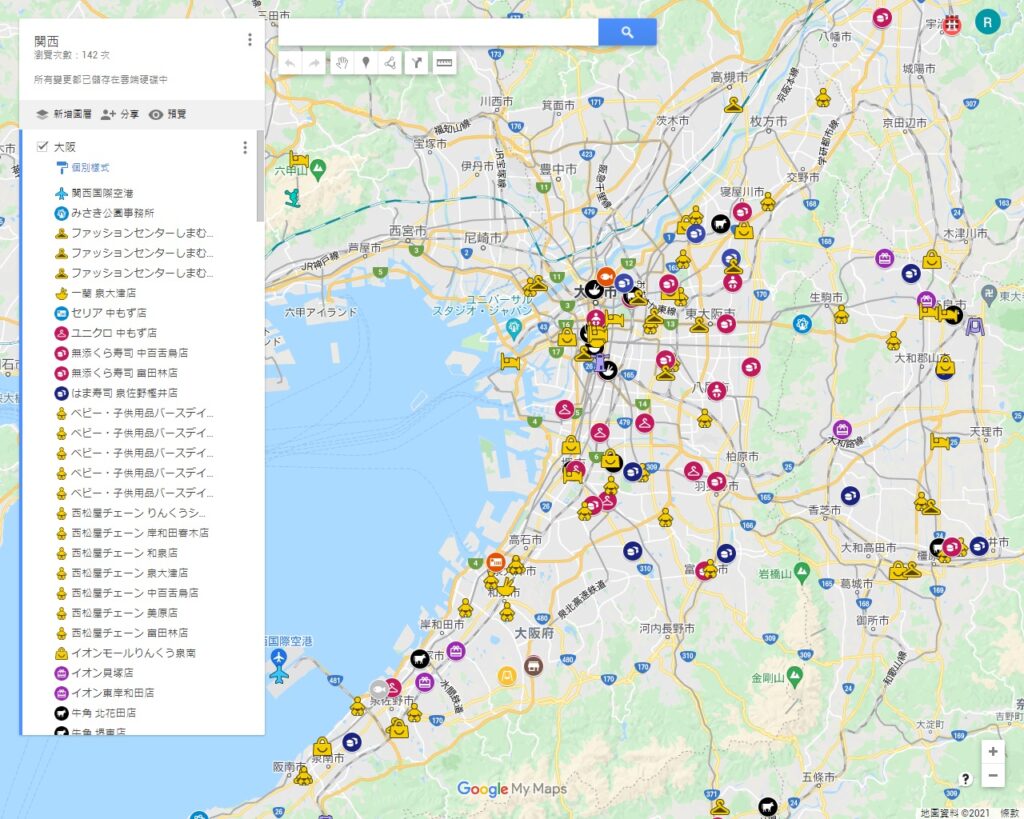This screenshot has height=819, width=1024.
Task: Click the orange marker near 高石市
Action: pos(496,562)
